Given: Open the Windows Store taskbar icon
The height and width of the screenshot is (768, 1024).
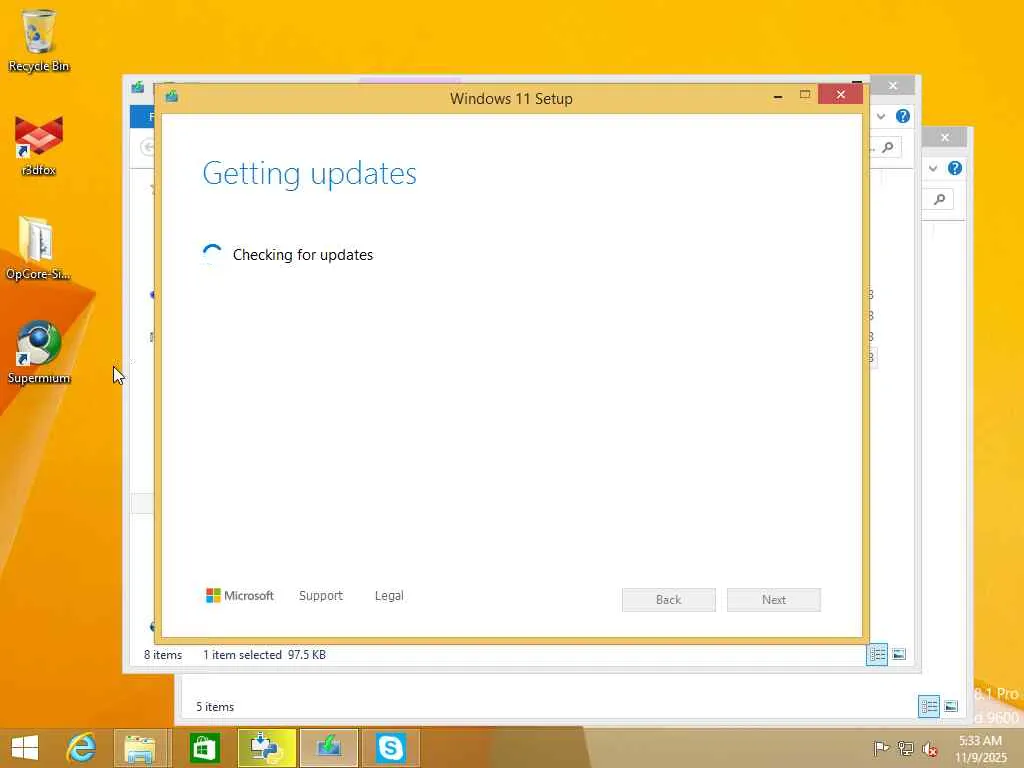Looking at the screenshot, I should 204,748.
